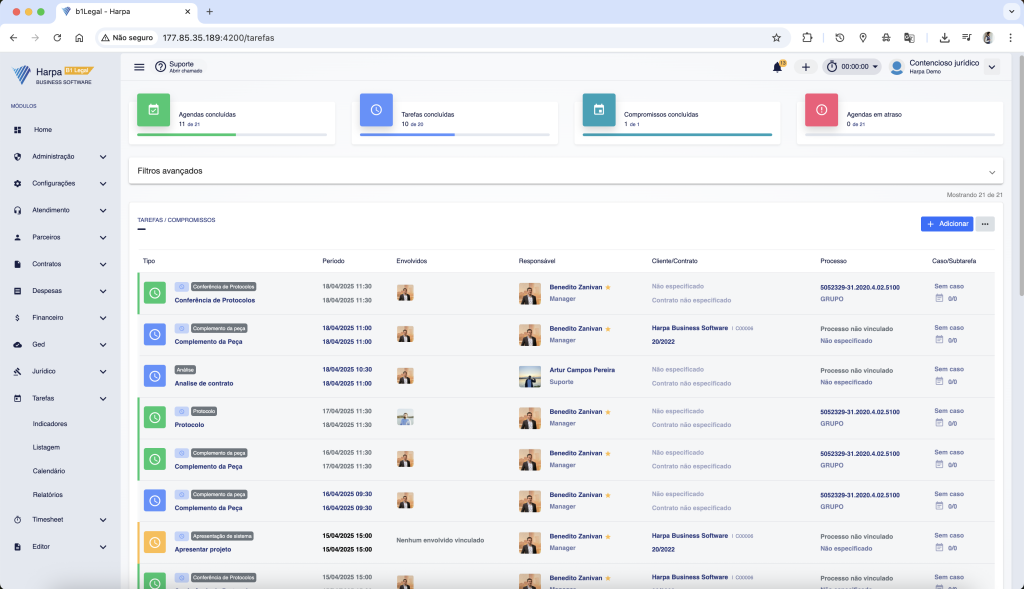This screenshot has height=589, width=1024.
Task: Open the Listagem submenu item
Action: 46,447
